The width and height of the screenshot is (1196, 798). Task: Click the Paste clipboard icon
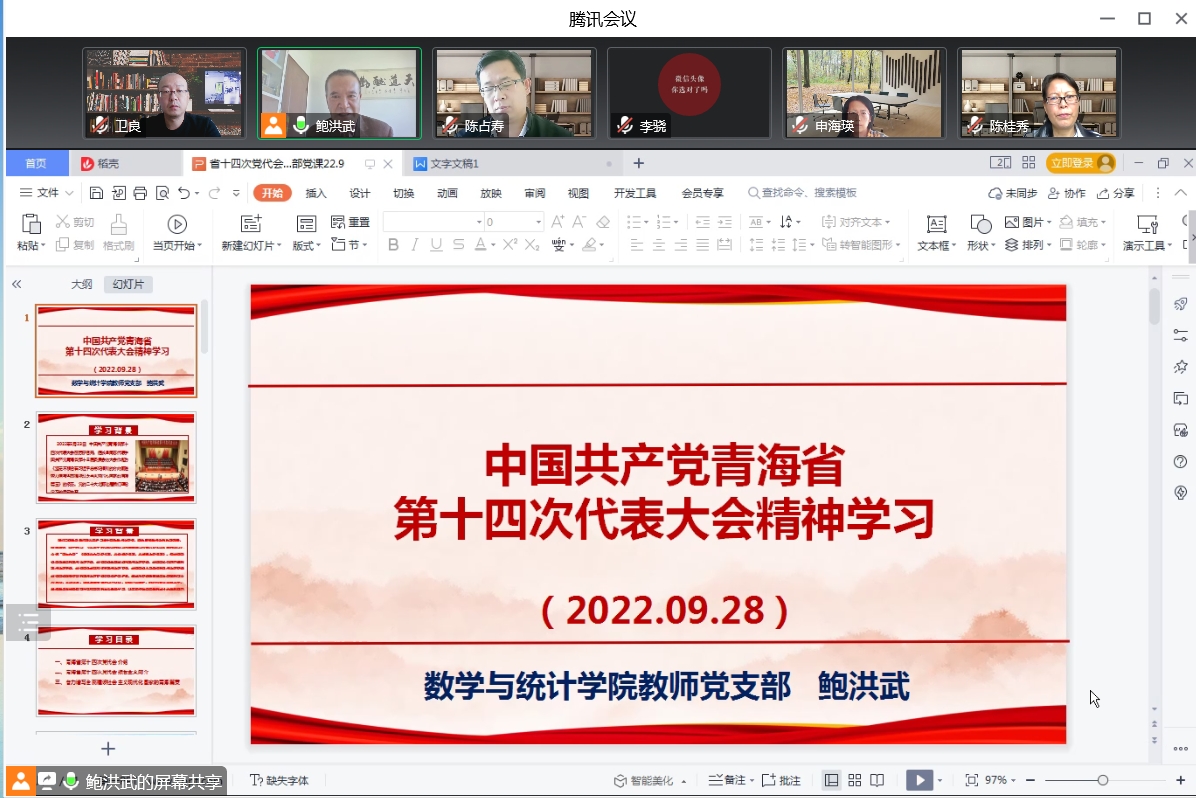[31, 224]
